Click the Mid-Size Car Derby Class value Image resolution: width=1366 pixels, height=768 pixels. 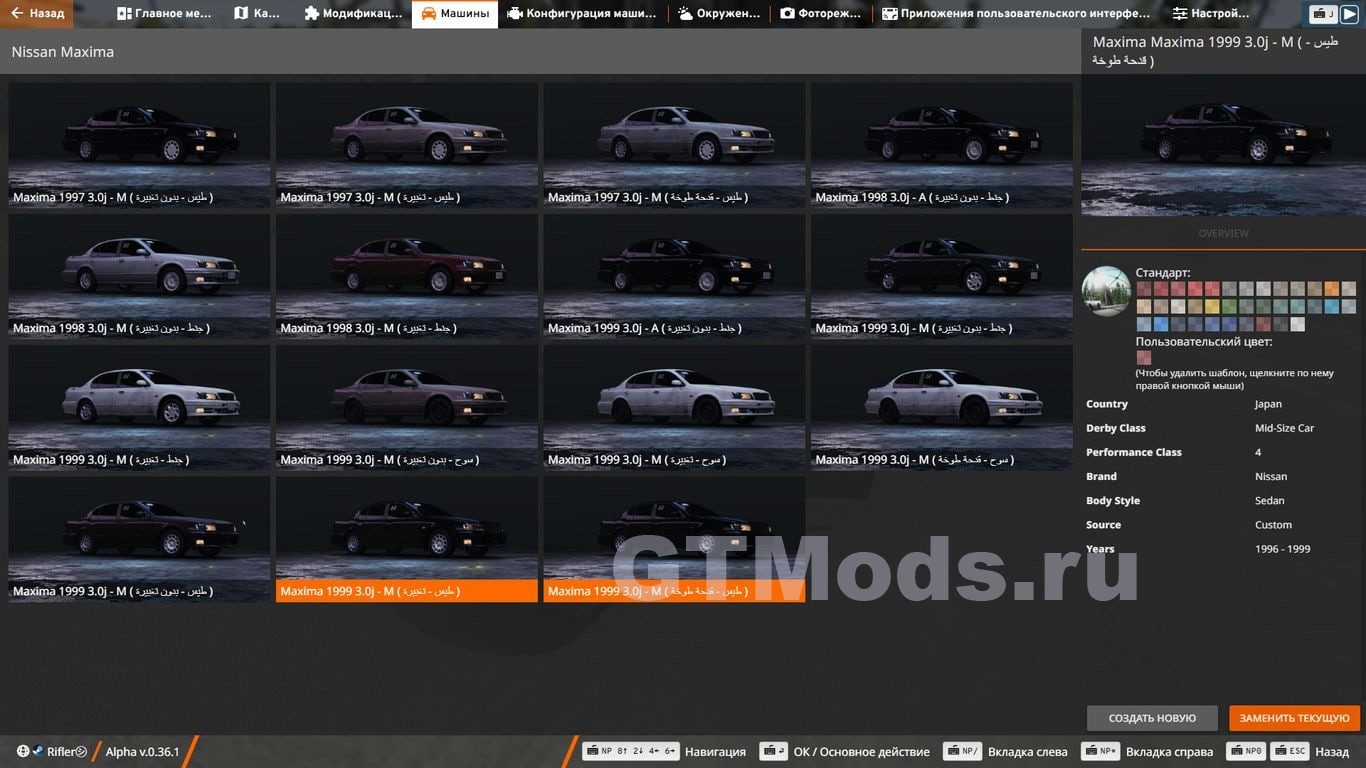pos(1284,428)
